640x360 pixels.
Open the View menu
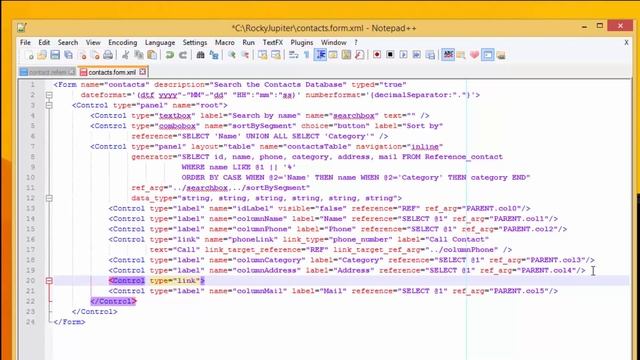click(93, 42)
